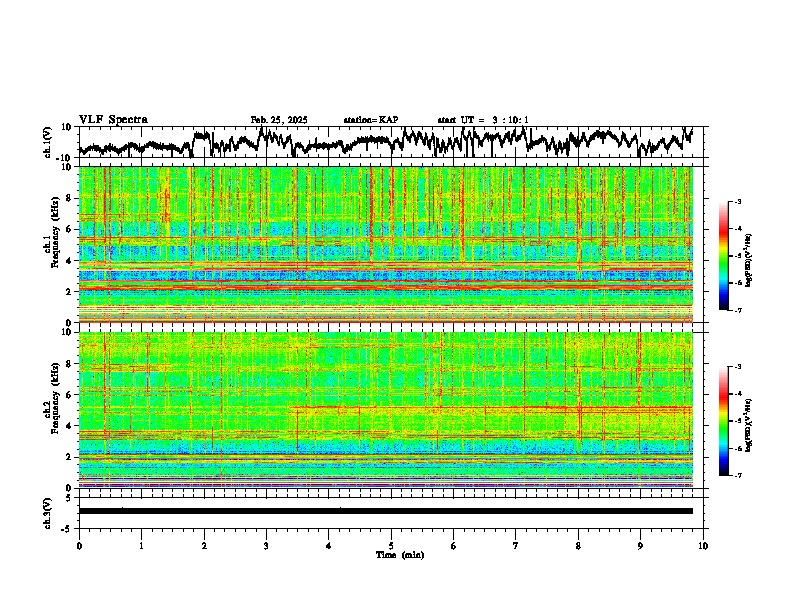792x612 pixels.
Task: Click the "3" tick on the time axis
Action: pyautogui.click(x=266, y=546)
